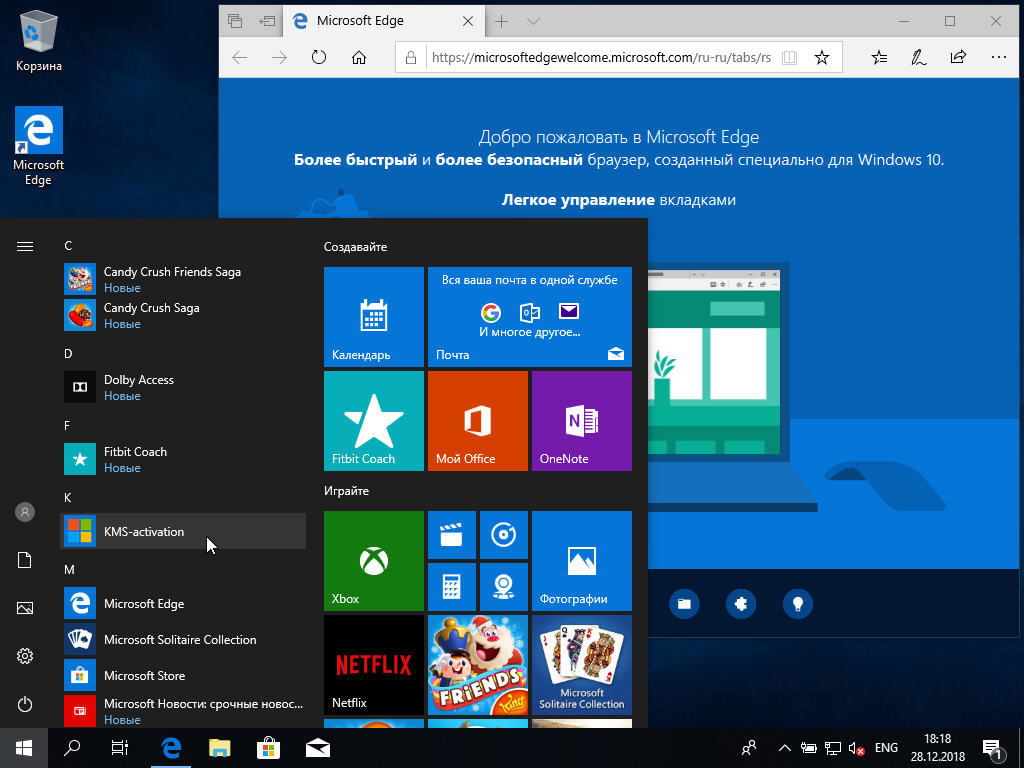
Task: Click the Edge address bar URL
Action: pyautogui.click(x=600, y=58)
